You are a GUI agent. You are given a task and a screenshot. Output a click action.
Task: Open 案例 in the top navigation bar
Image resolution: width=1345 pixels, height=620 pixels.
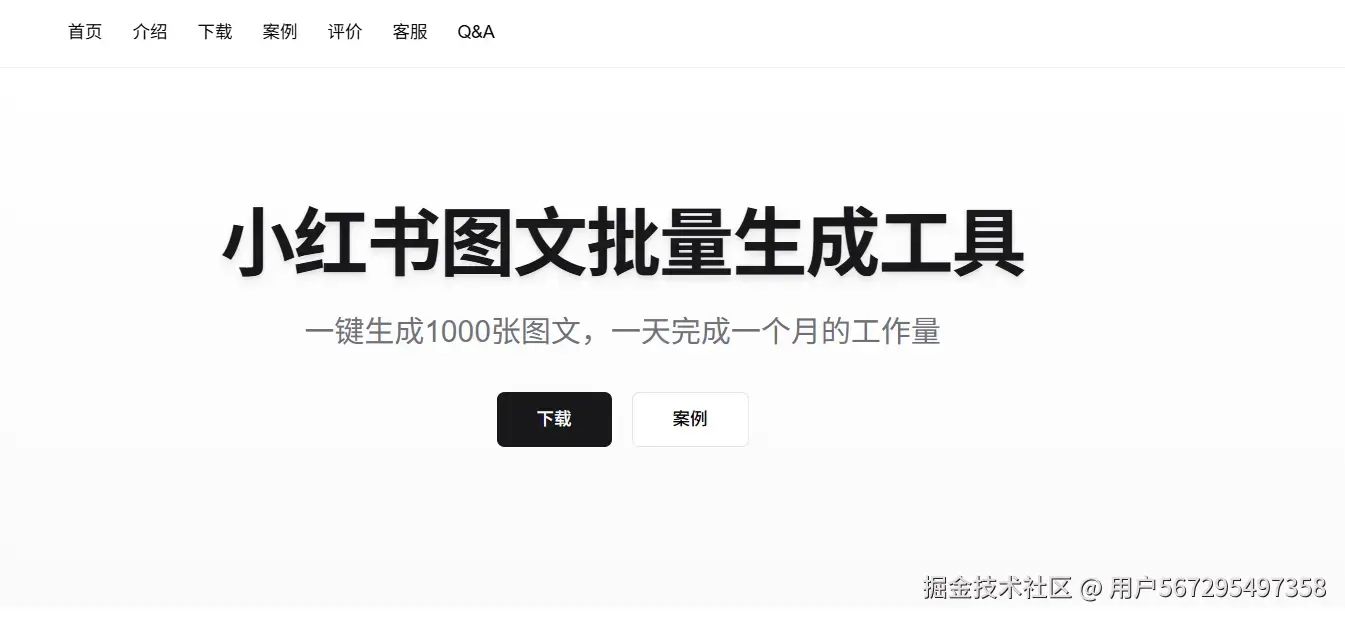coord(280,32)
